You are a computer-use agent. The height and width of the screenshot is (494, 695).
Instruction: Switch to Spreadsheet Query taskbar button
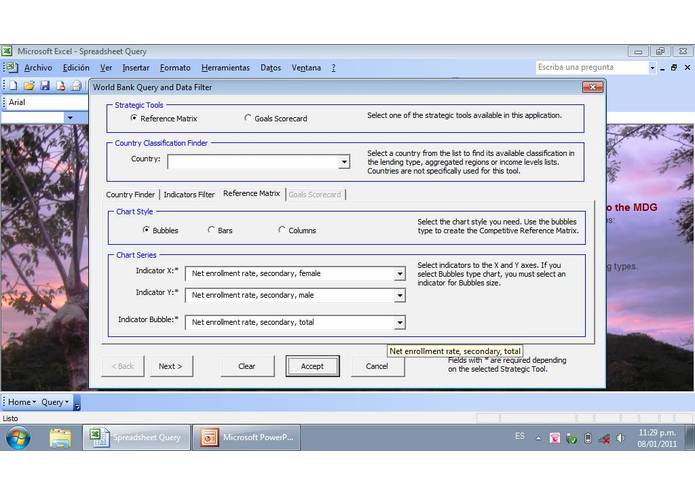coord(137,438)
